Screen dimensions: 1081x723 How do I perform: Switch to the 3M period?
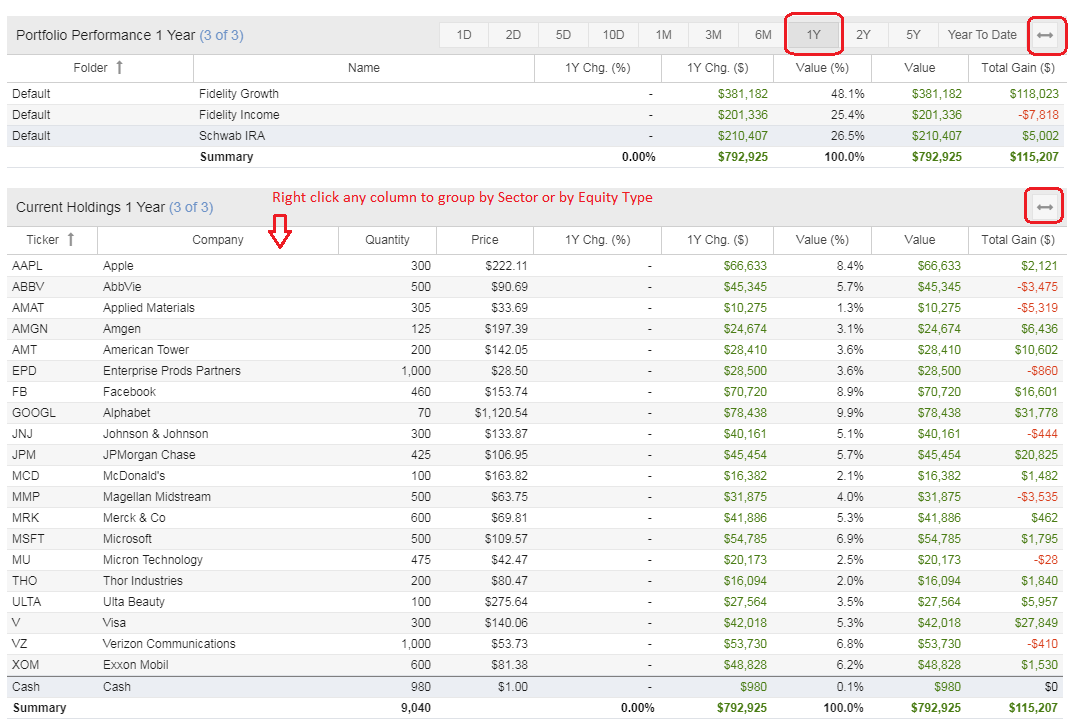click(713, 35)
